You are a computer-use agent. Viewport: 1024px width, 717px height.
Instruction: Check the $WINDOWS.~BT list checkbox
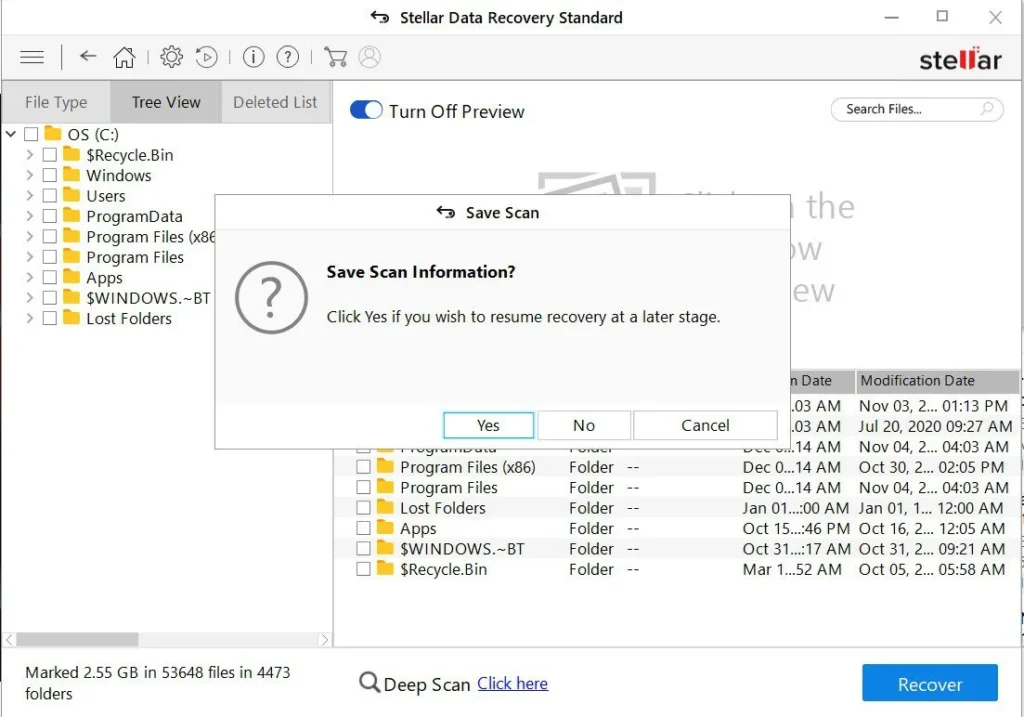pos(363,549)
